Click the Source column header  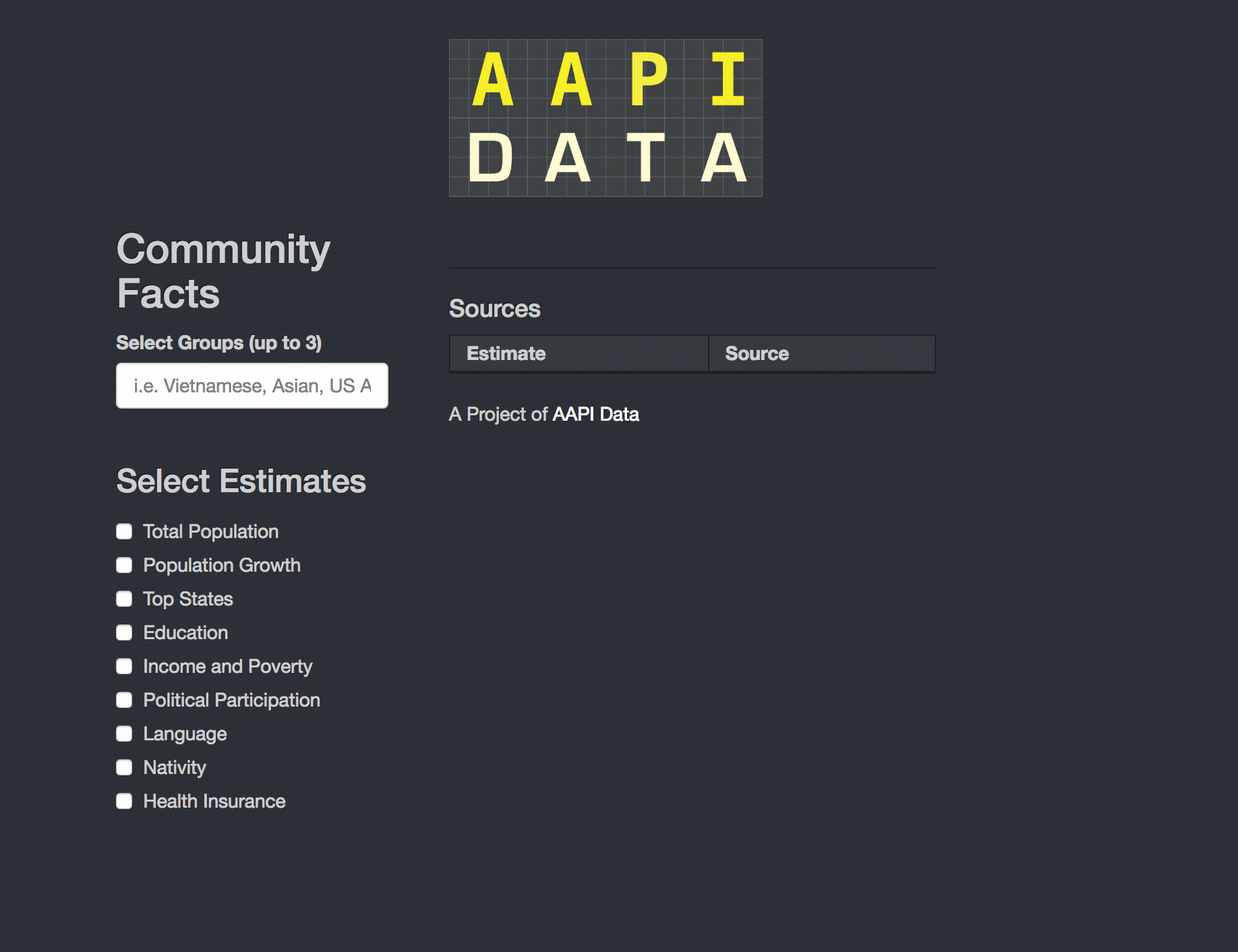click(x=822, y=353)
